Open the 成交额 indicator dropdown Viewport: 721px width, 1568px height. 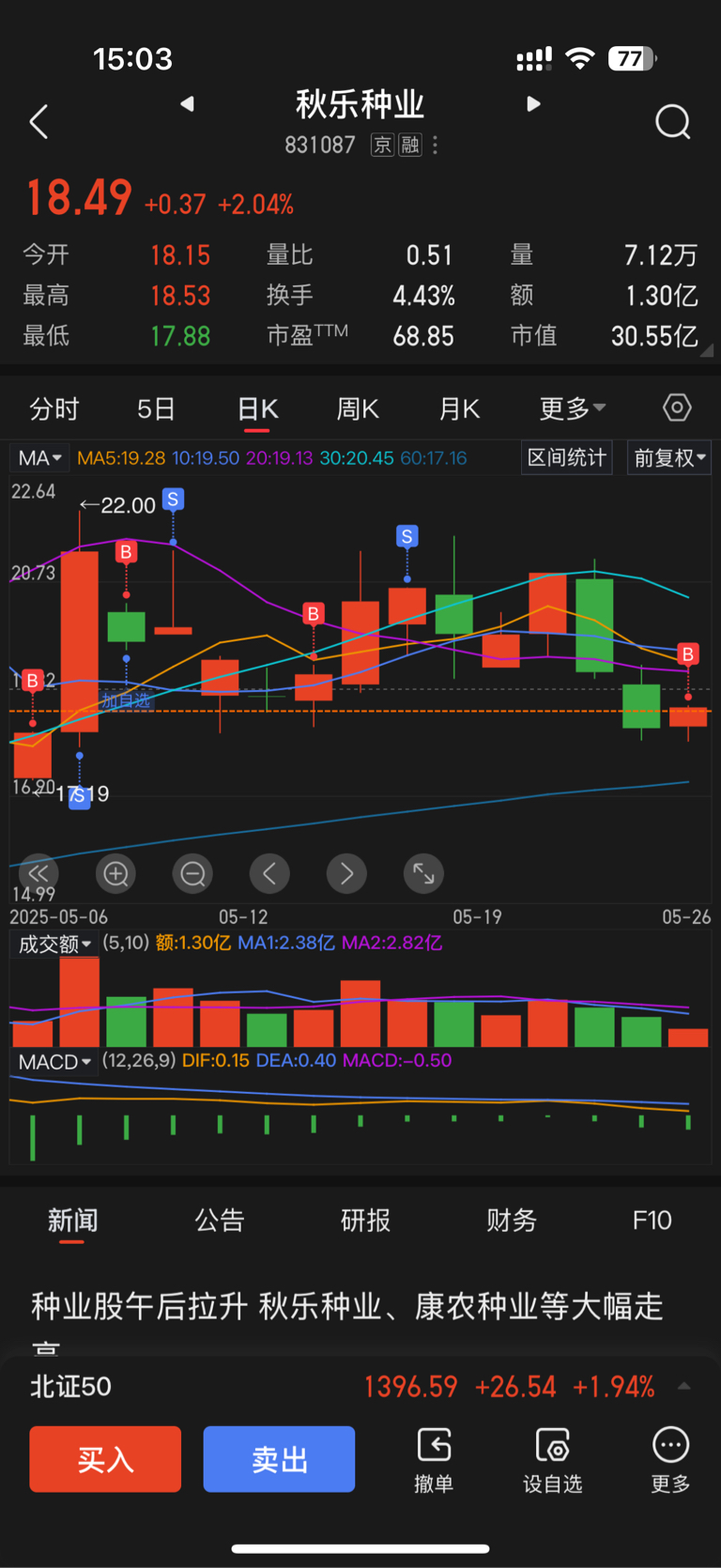(x=55, y=944)
